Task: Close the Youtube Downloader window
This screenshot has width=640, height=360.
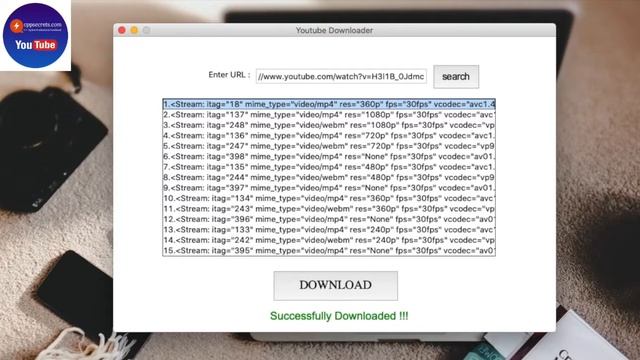Action: pyautogui.click(x=122, y=30)
